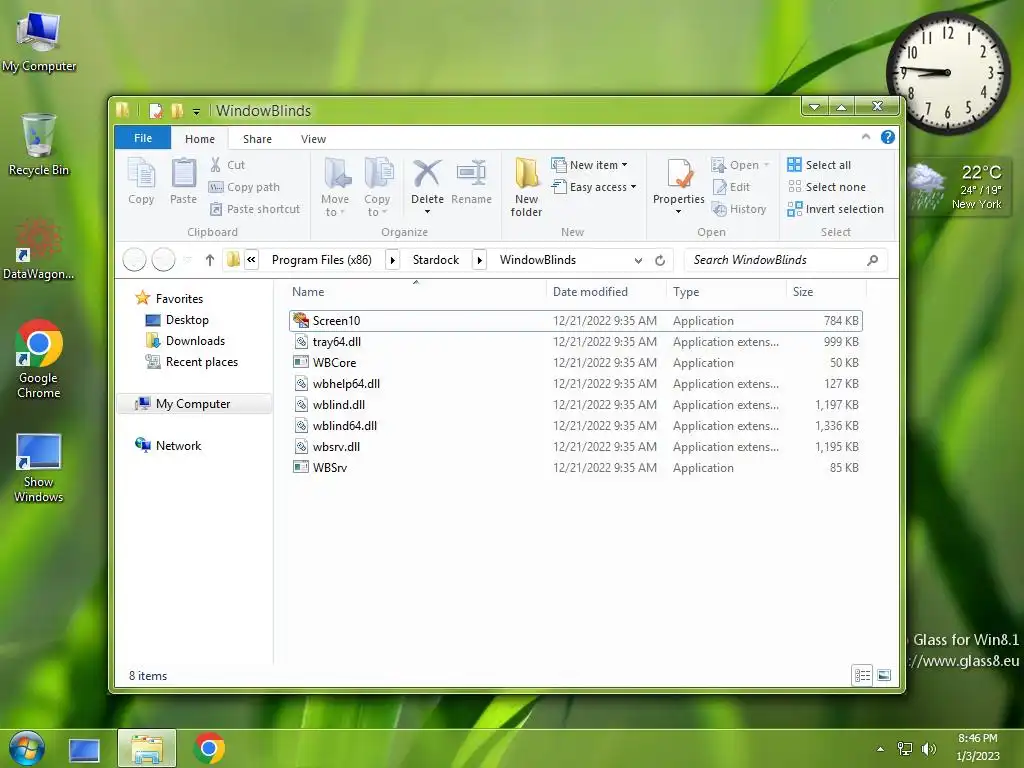
Task: Open the Open button dropdown
Action: tap(767, 165)
